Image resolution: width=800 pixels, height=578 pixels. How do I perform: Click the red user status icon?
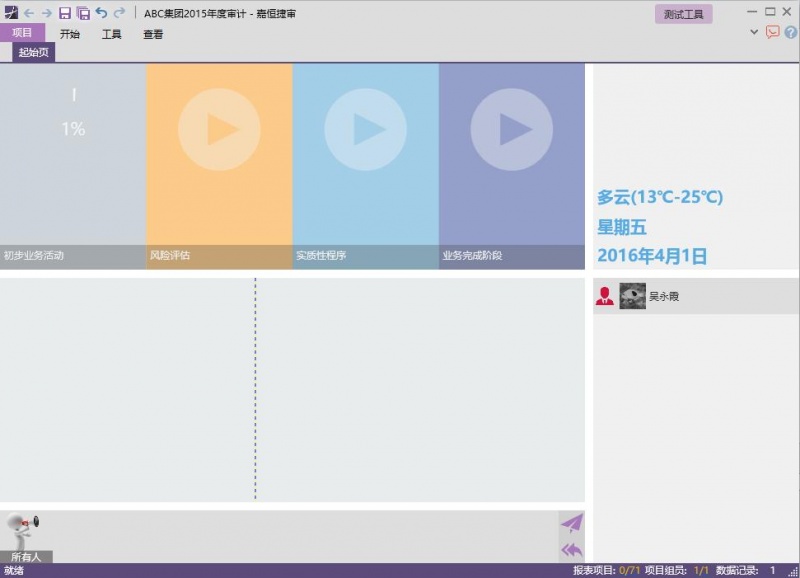point(605,296)
